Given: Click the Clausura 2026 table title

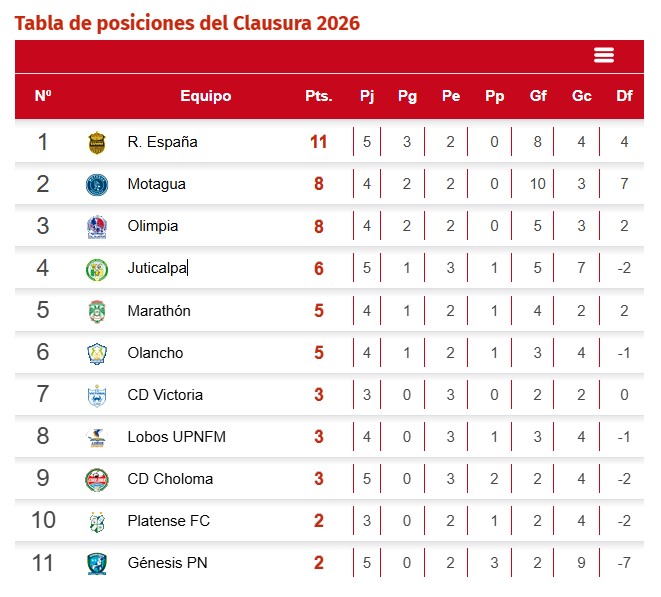Looking at the screenshot, I should [187, 22].
